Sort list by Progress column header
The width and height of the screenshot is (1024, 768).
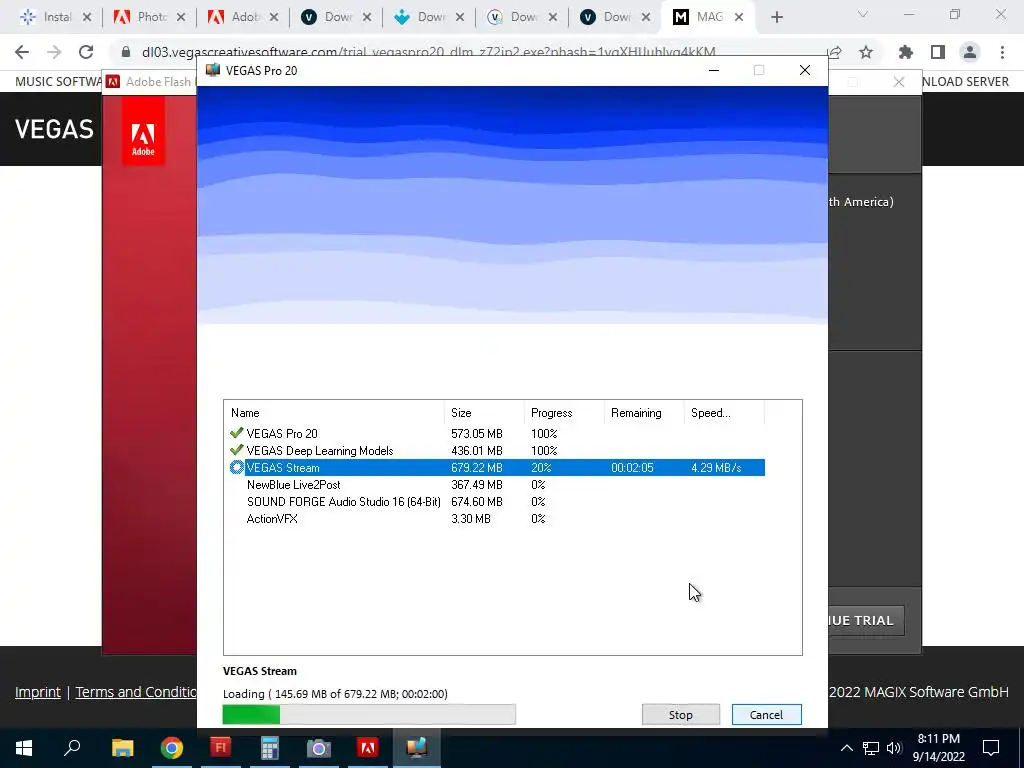[564, 413]
